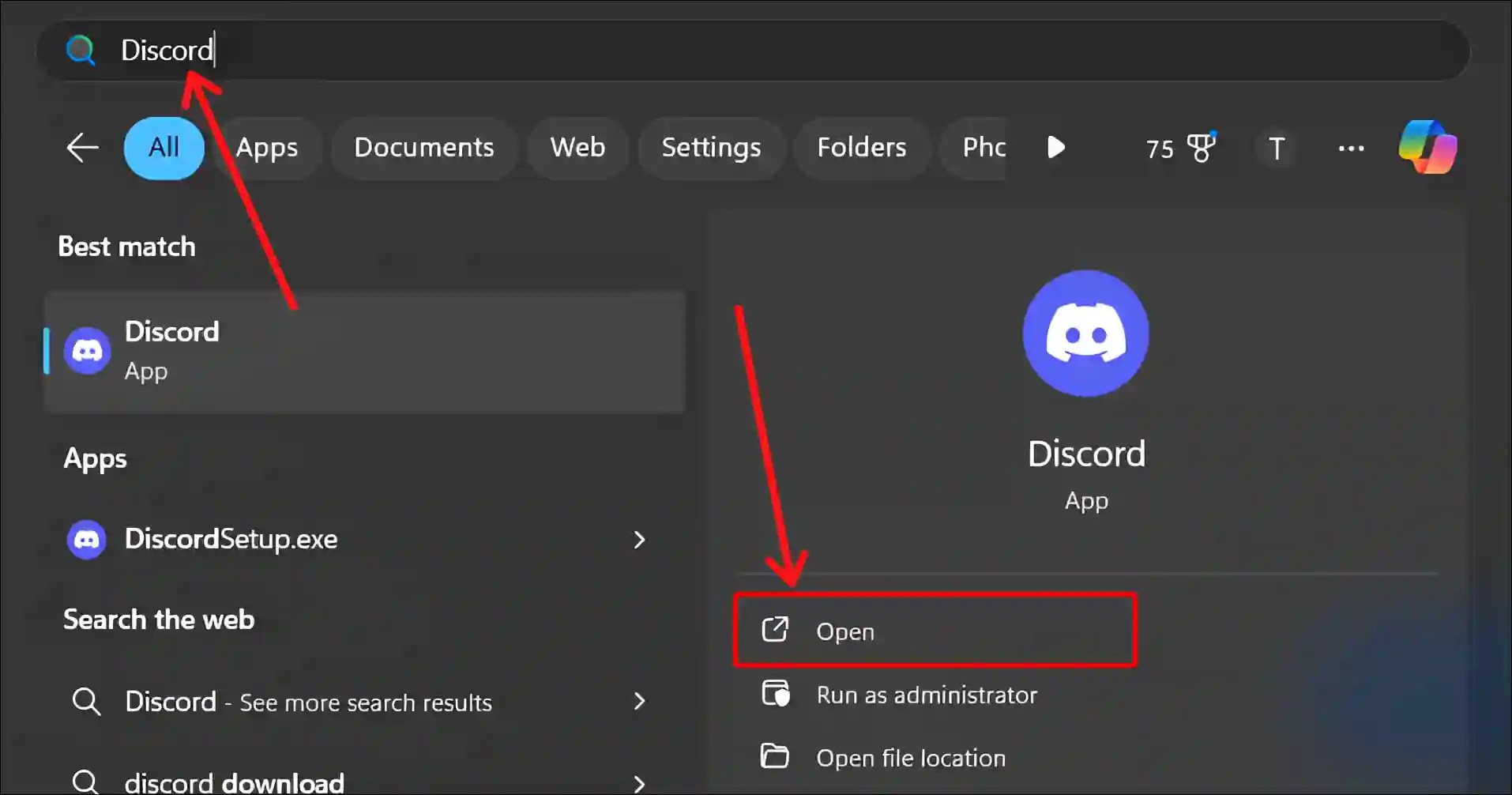Viewport: 1512px width, 795px height.
Task: Open the T user account avatar
Action: (x=1277, y=149)
